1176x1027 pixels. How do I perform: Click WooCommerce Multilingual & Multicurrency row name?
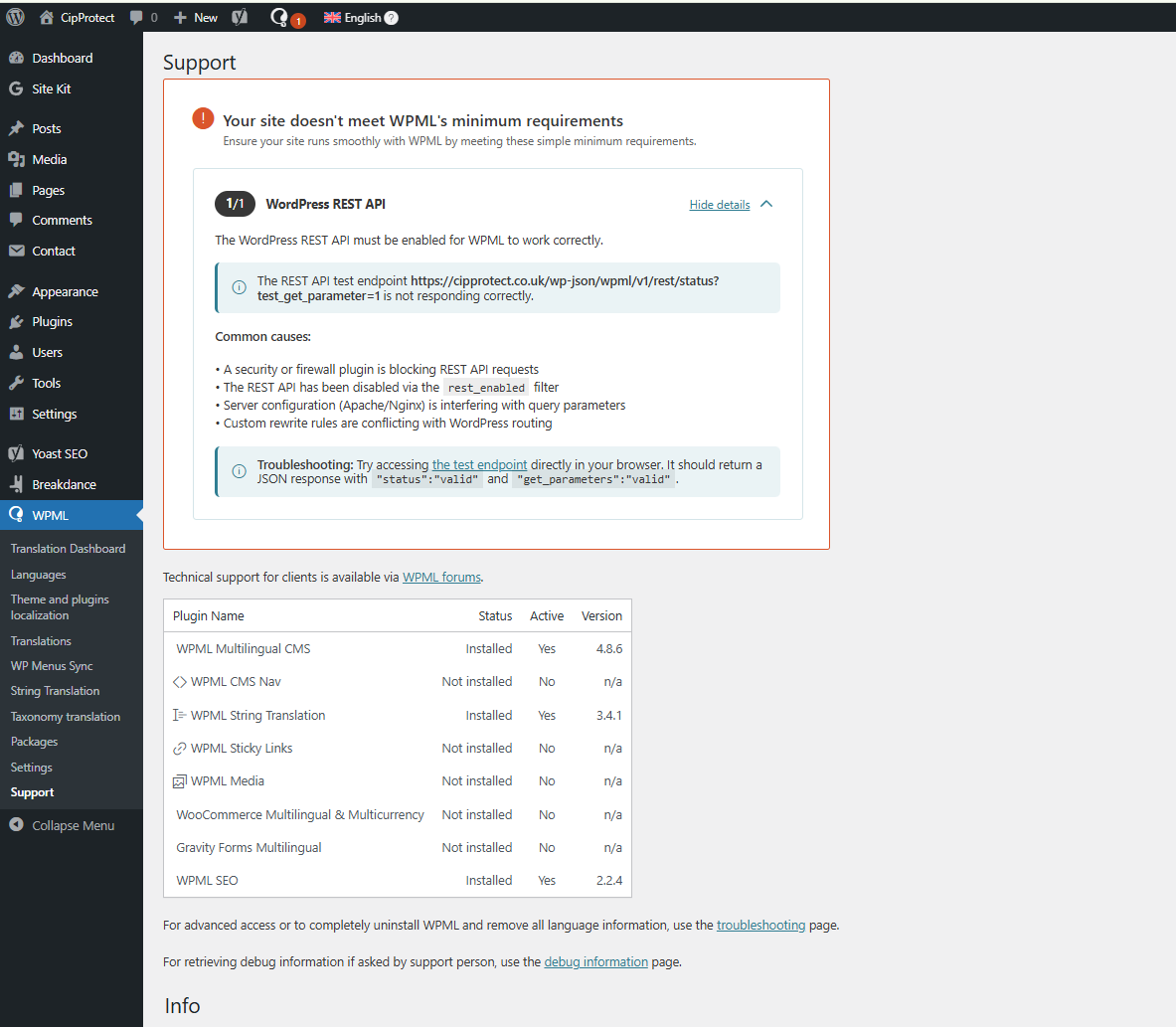[x=300, y=814]
